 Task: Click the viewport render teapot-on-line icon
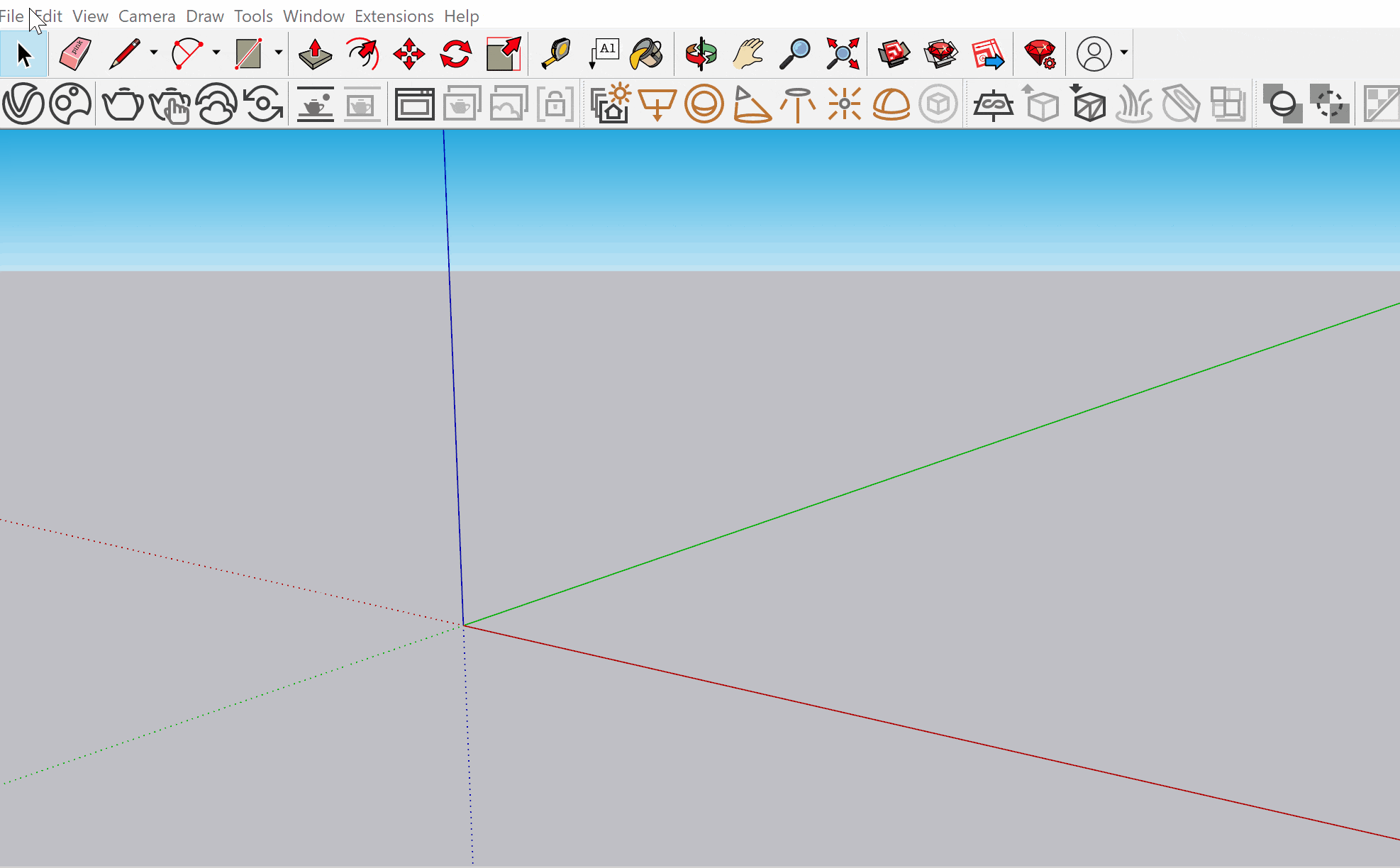[315, 104]
